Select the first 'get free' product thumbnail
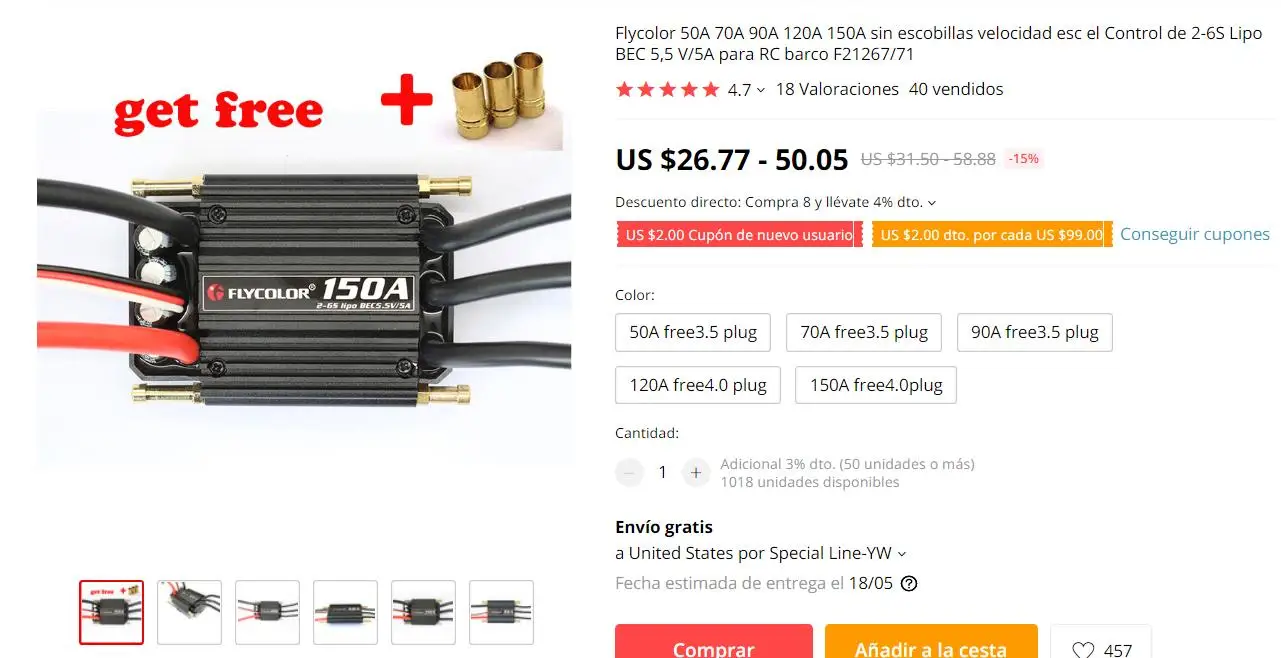The height and width of the screenshot is (658, 1281). pyautogui.click(x=111, y=612)
